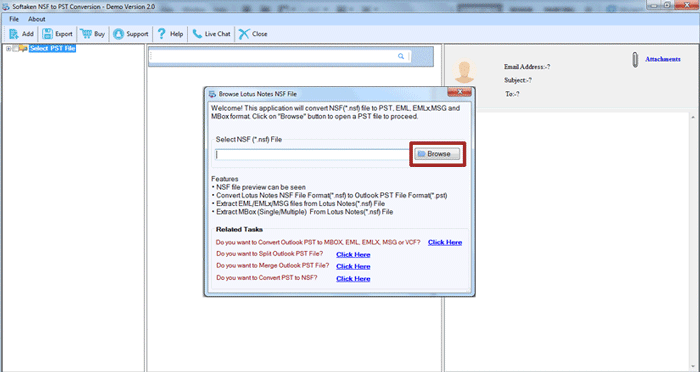700x372 pixels.
Task: Click the 'Subject:-?' label
Action: pos(517,80)
